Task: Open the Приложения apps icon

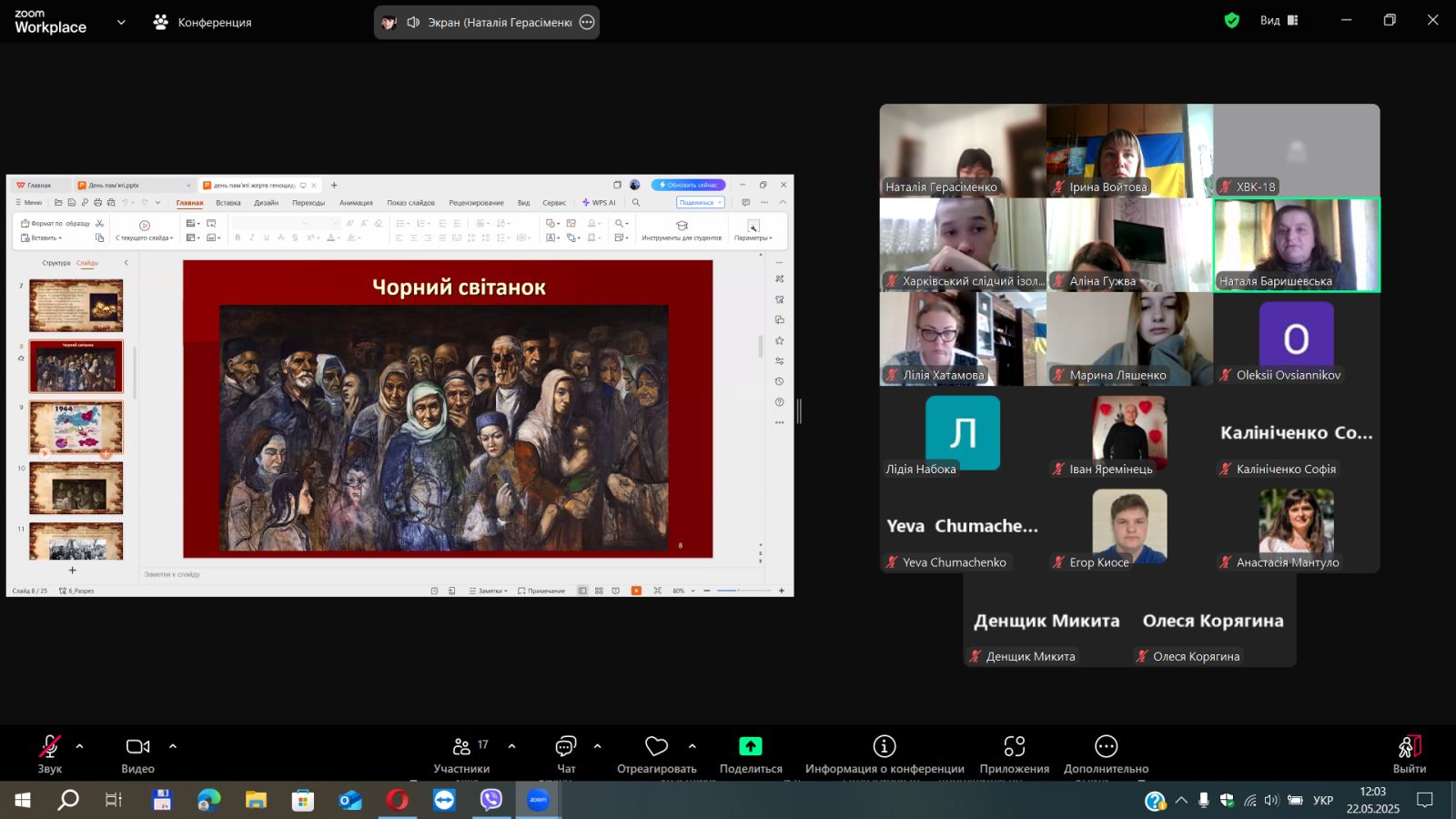Action: [x=1015, y=746]
